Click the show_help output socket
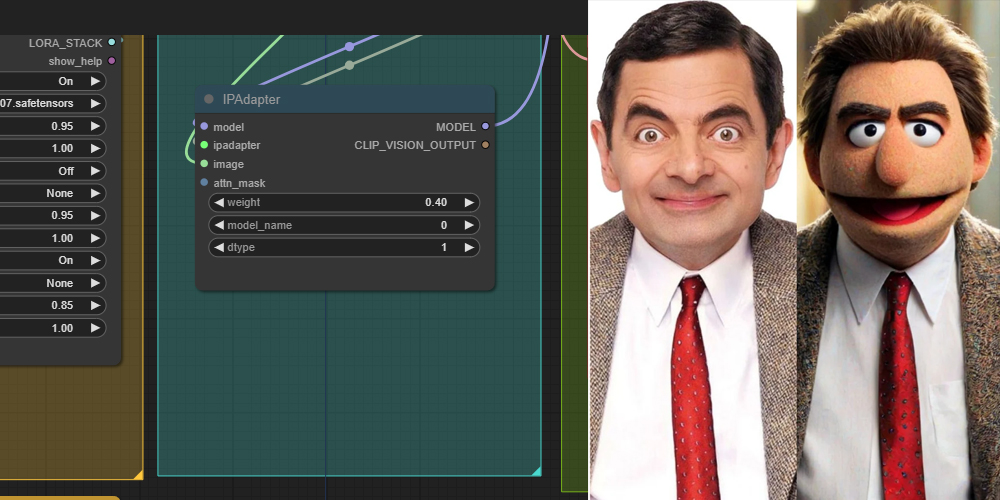1000x500 pixels. point(112,61)
